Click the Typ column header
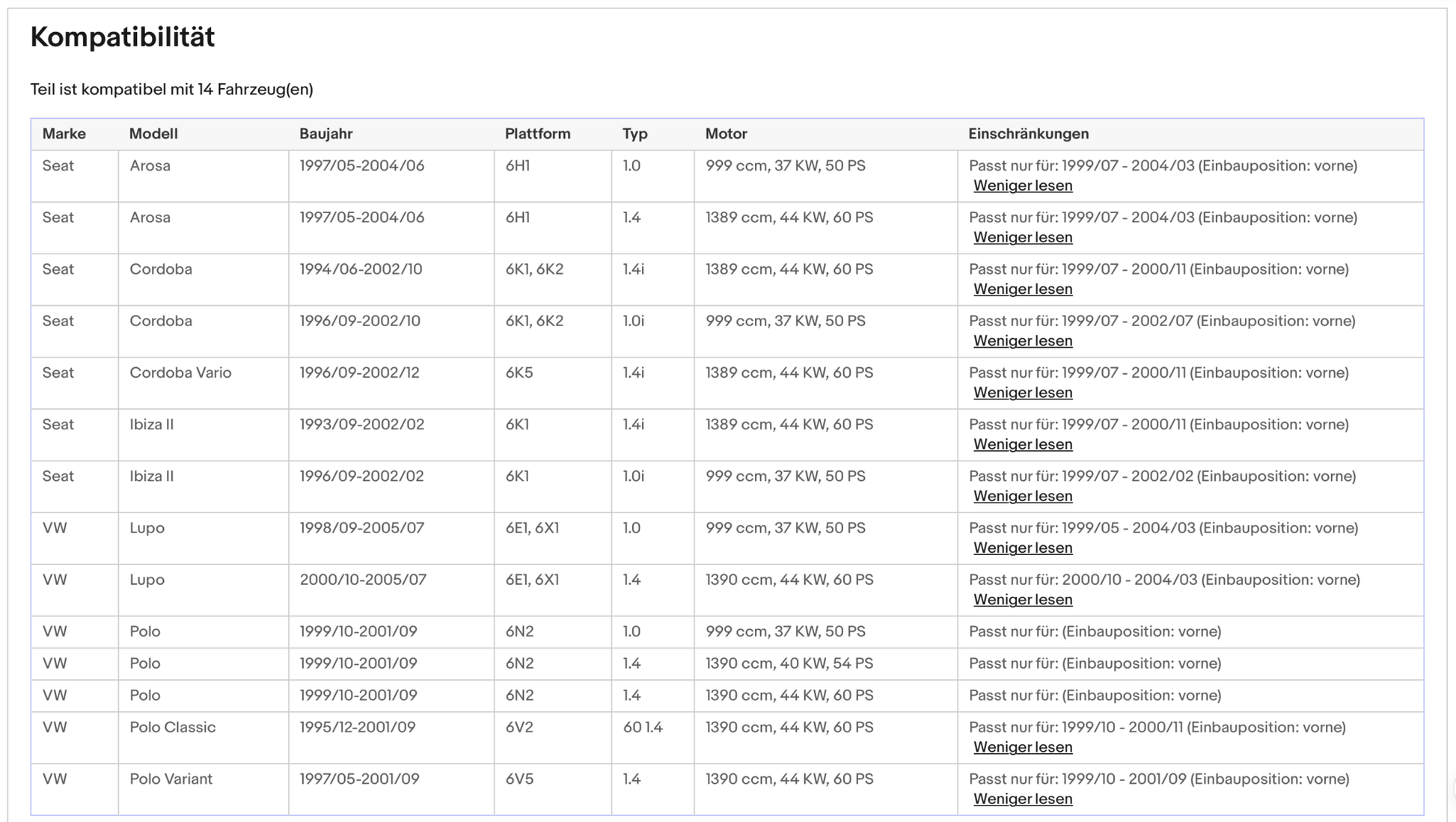 point(634,134)
